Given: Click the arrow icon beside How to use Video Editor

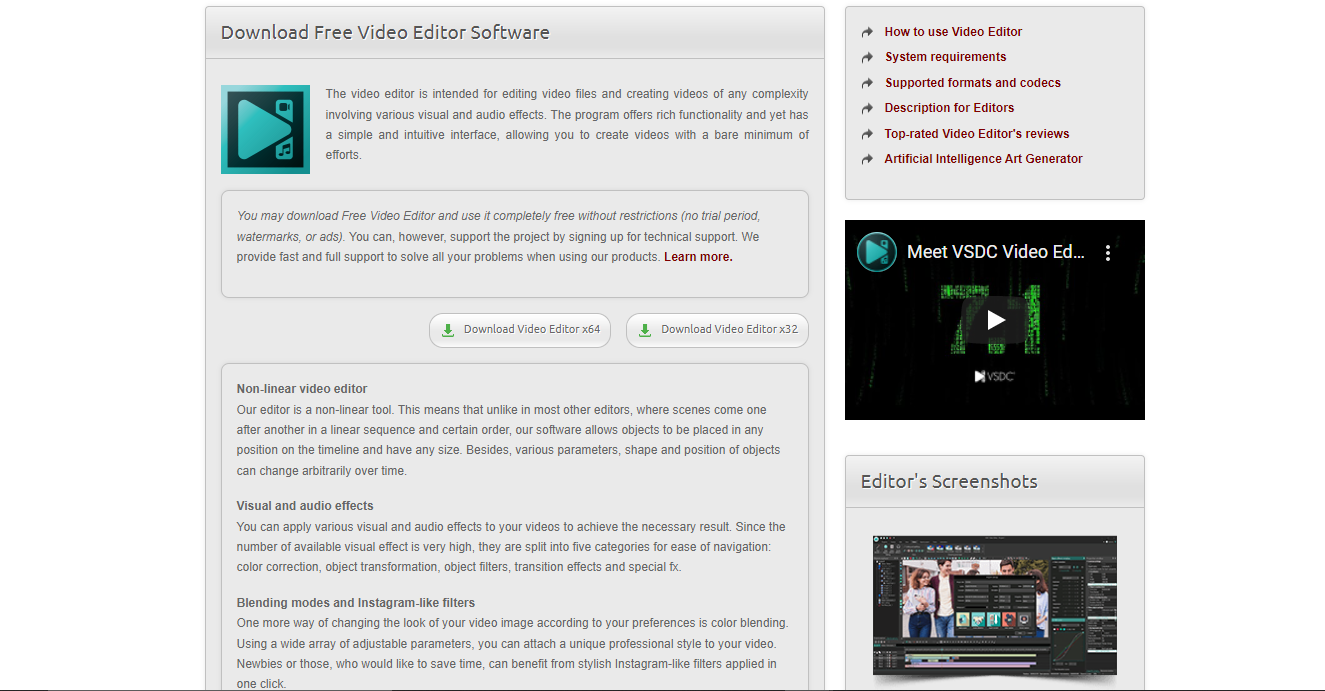Looking at the screenshot, I should [867, 32].
